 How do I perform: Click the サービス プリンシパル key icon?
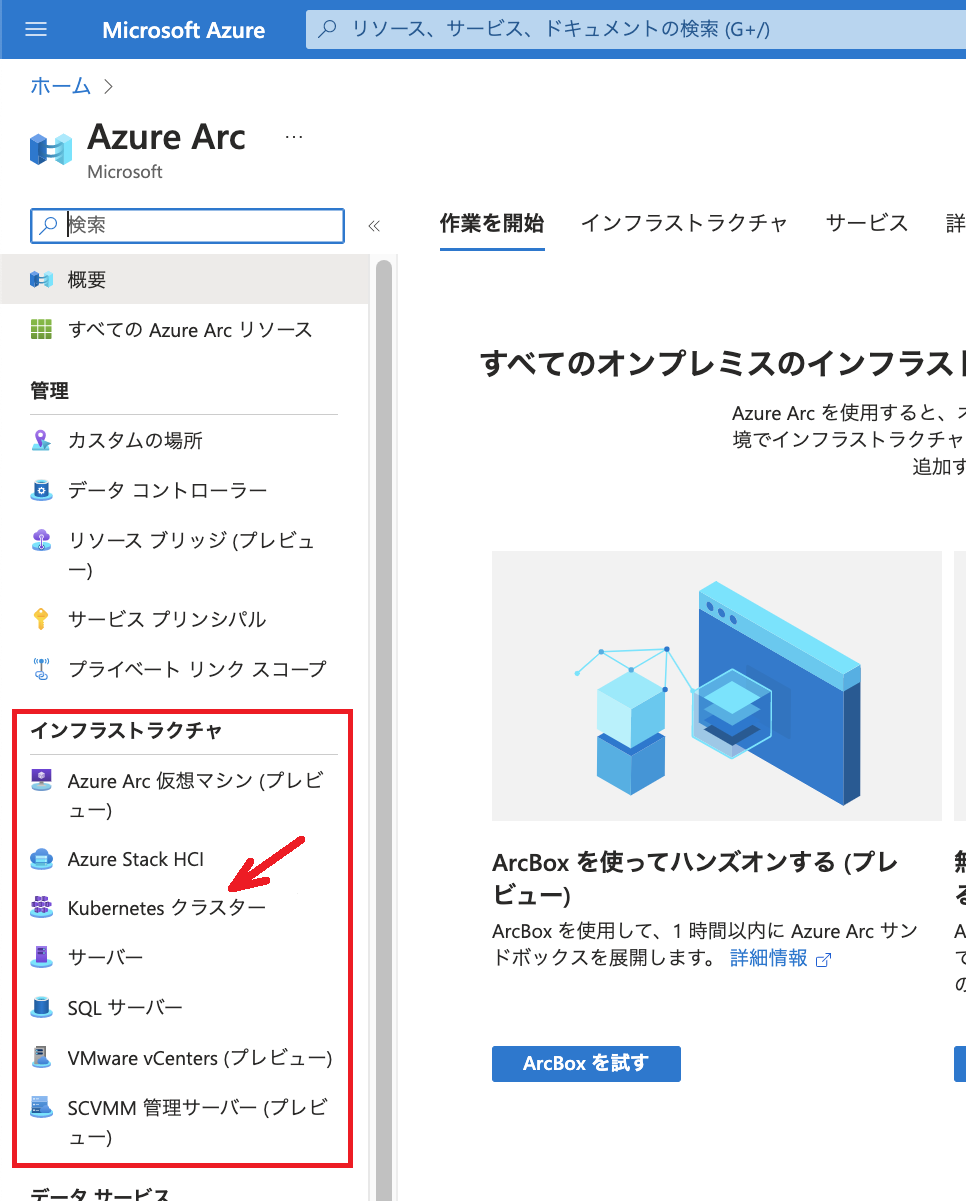[41, 619]
